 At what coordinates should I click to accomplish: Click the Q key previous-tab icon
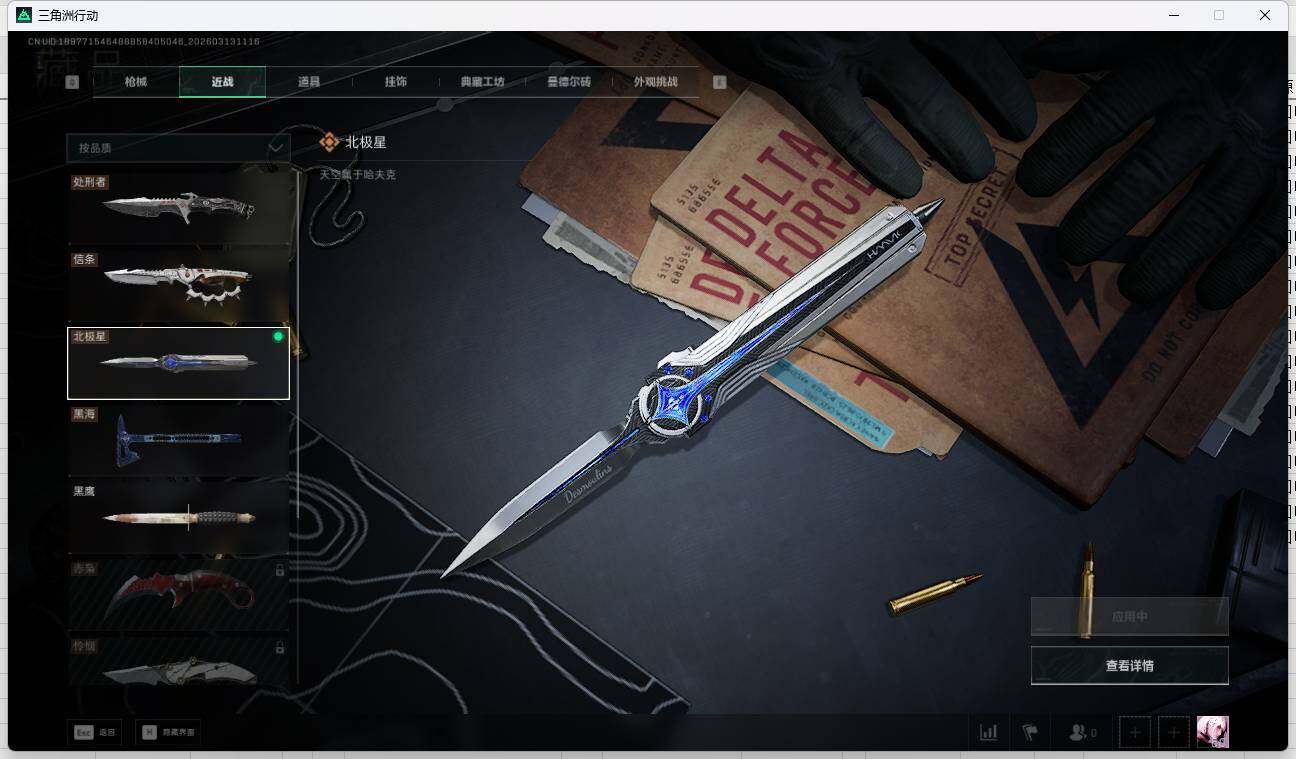click(72, 82)
